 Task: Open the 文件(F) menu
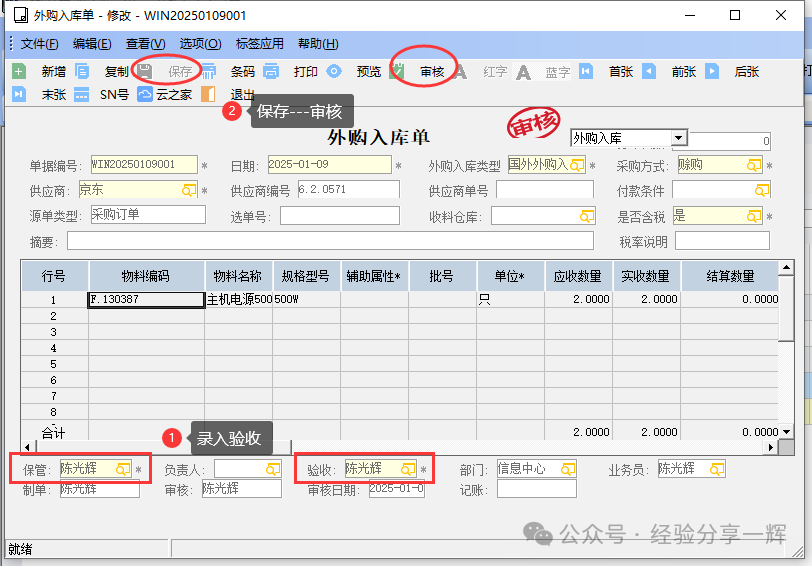(39, 44)
